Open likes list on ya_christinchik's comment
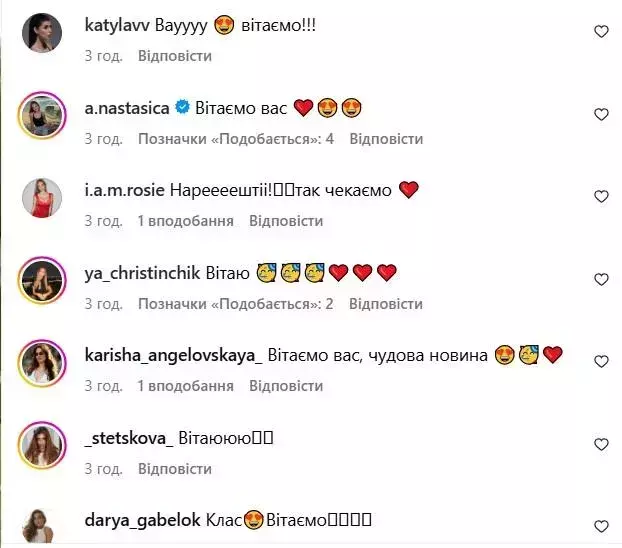 tap(236, 304)
